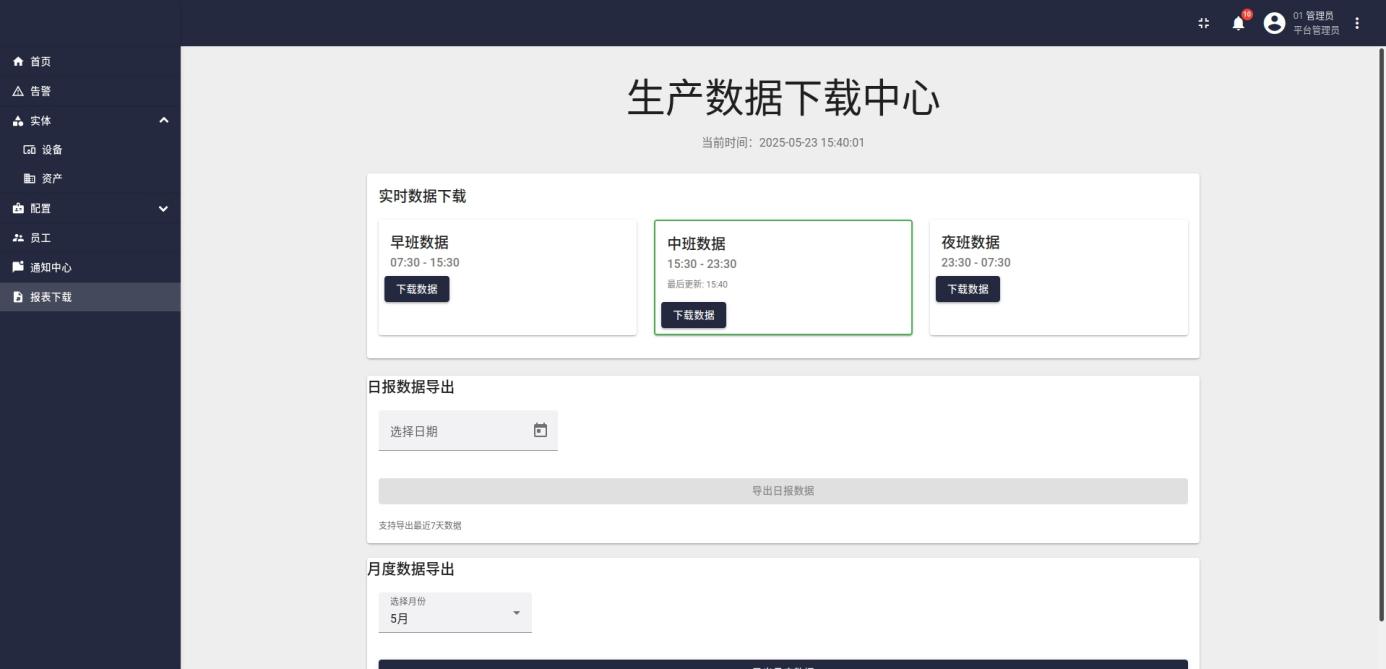The image size is (1386, 669).
Task: Open the user profile avatar icon
Action: (x=1274, y=23)
